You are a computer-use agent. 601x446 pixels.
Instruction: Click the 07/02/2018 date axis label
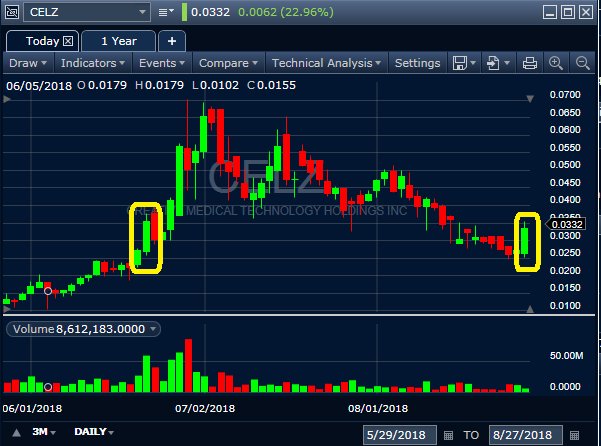[205, 408]
